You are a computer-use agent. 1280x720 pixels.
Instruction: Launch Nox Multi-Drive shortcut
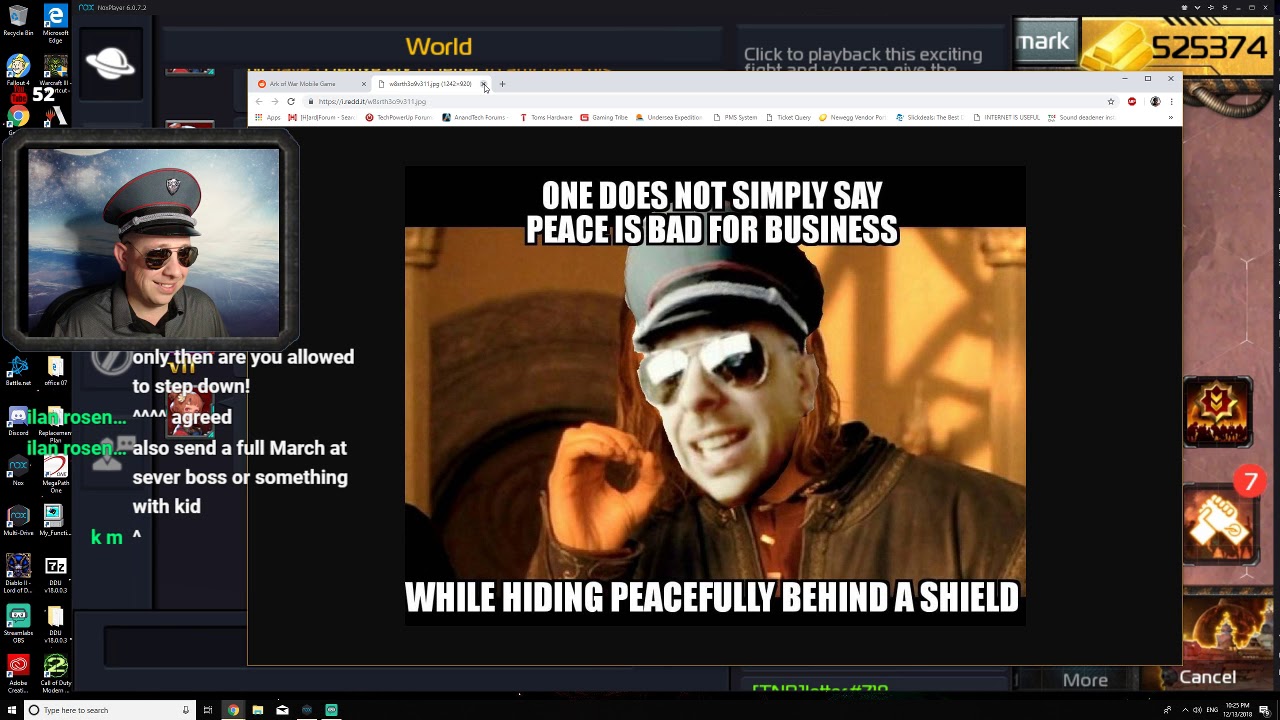pyautogui.click(x=18, y=520)
